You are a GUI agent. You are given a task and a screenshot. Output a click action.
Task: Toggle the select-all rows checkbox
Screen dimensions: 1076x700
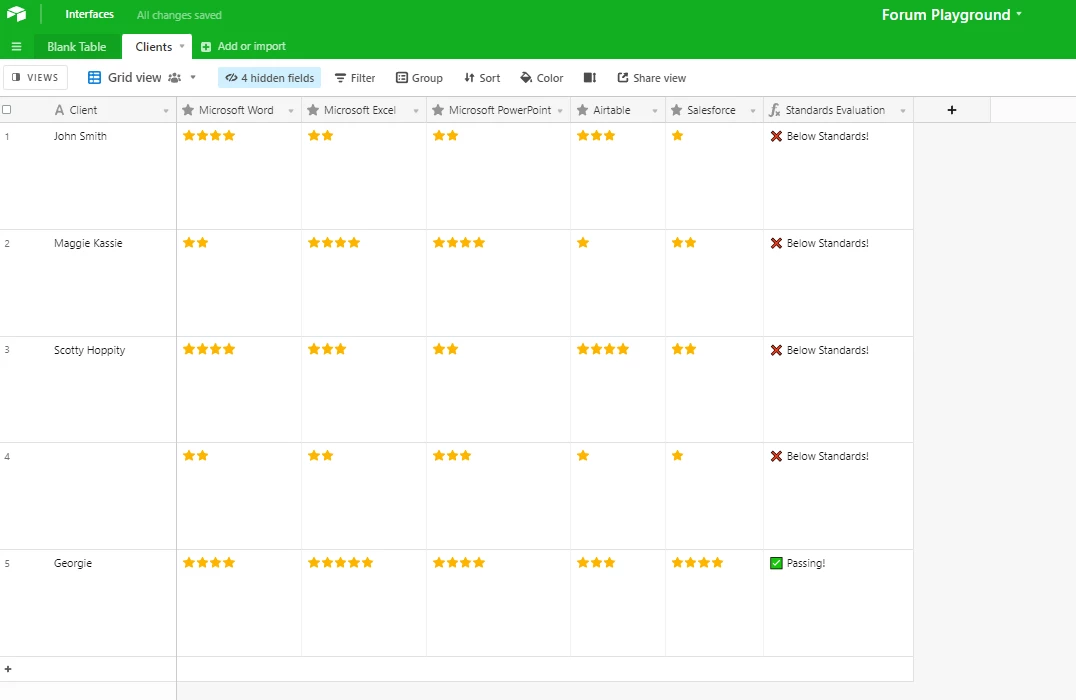click(x=7, y=110)
